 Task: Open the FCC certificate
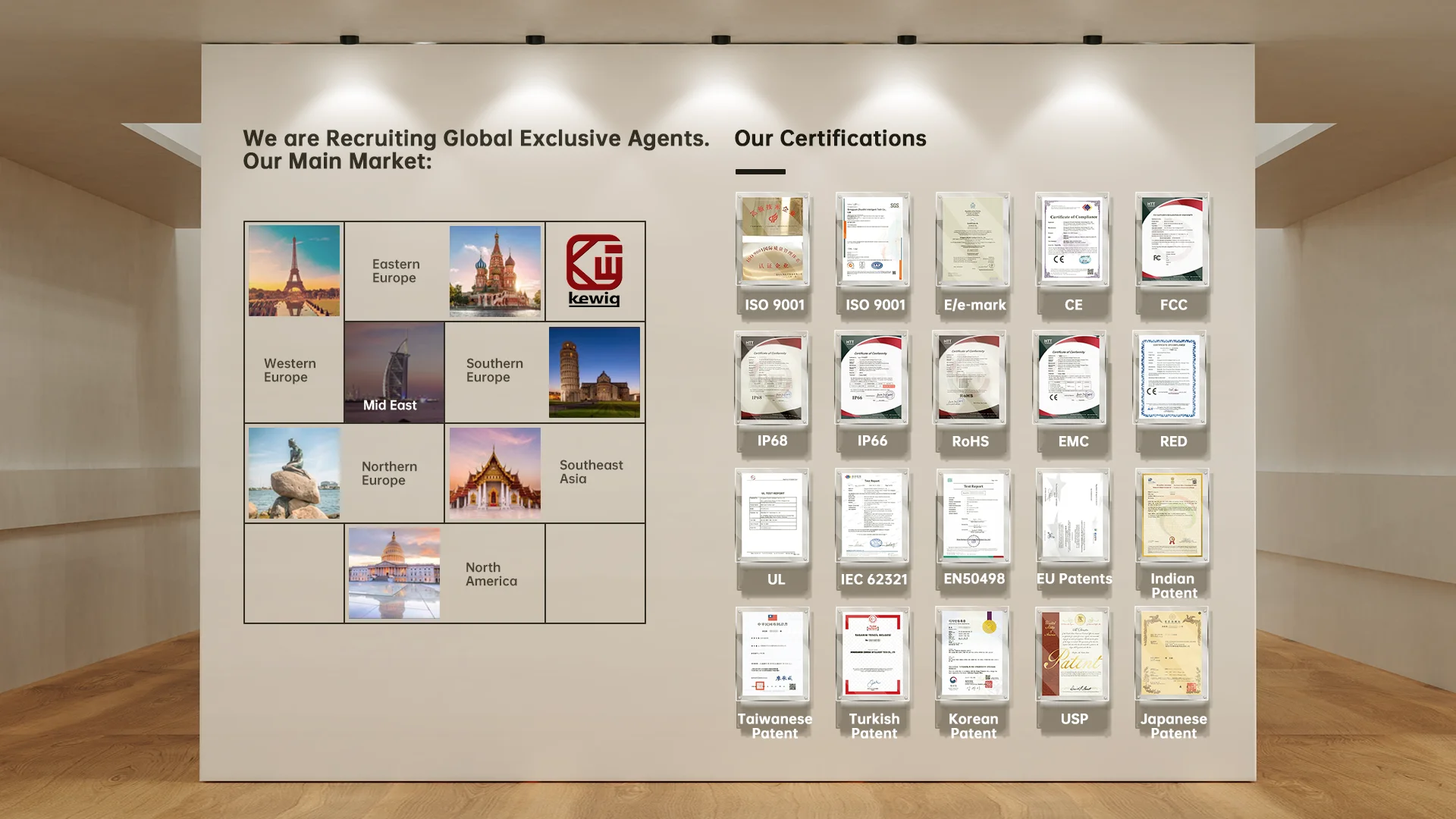coord(1172,239)
